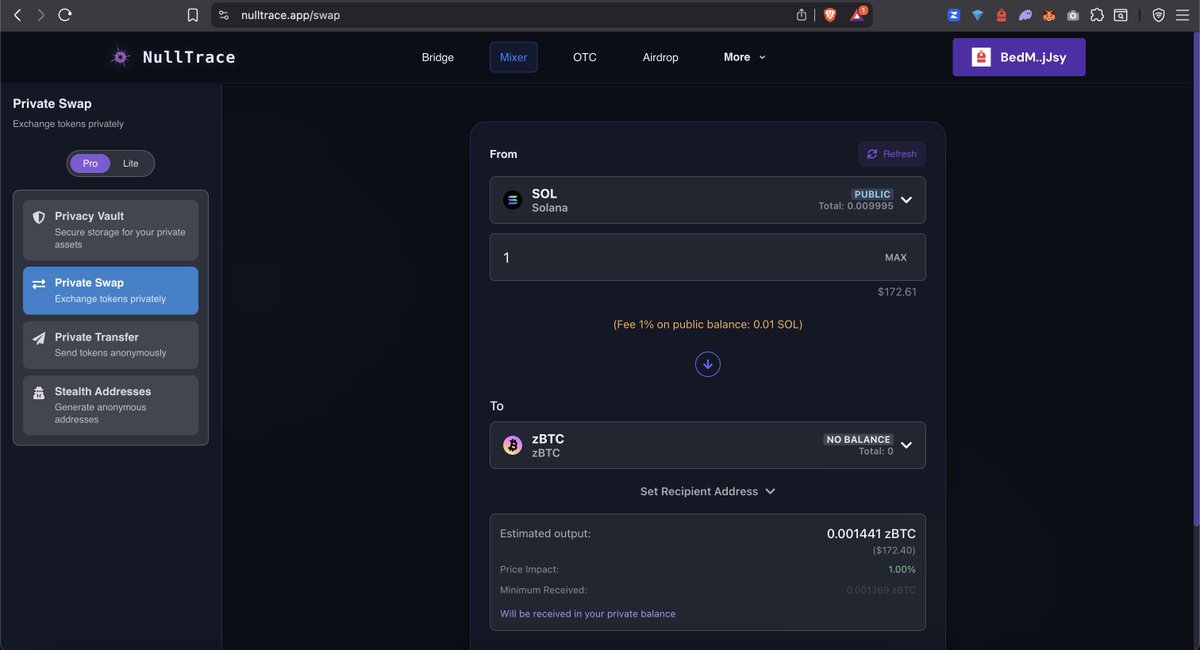Click the NullTrace brand name

[x=189, y=57]
